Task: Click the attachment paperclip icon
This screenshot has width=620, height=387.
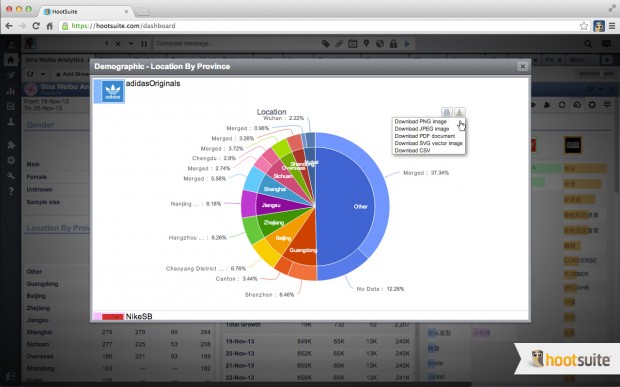Action: tap(339, 44)
